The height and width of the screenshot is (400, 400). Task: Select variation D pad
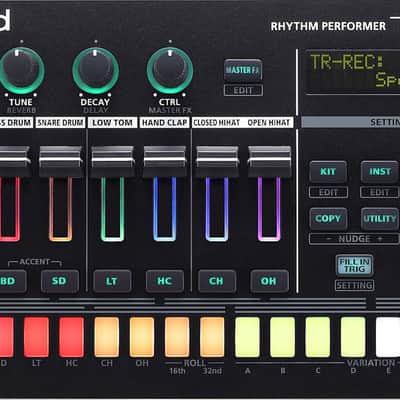pyautogui.click(x=353, y=337)
